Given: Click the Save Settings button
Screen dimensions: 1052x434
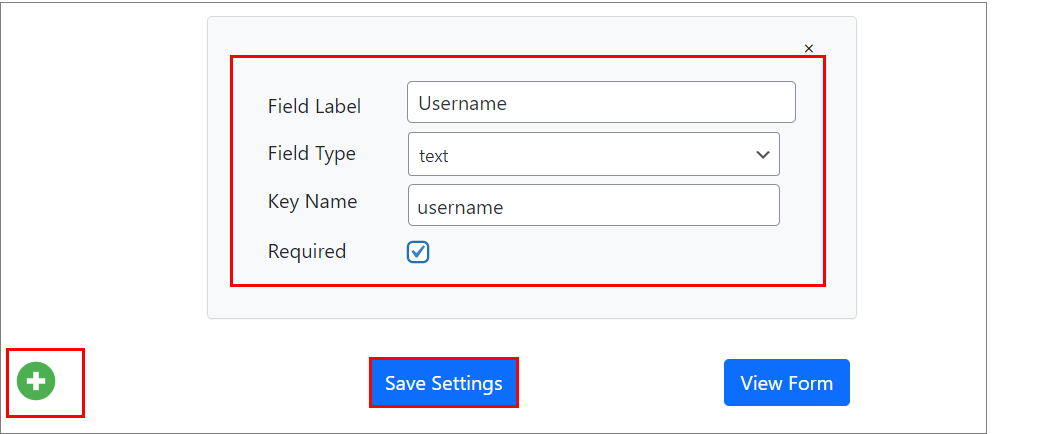Looking at the screenshot, I should coord(443,383).
